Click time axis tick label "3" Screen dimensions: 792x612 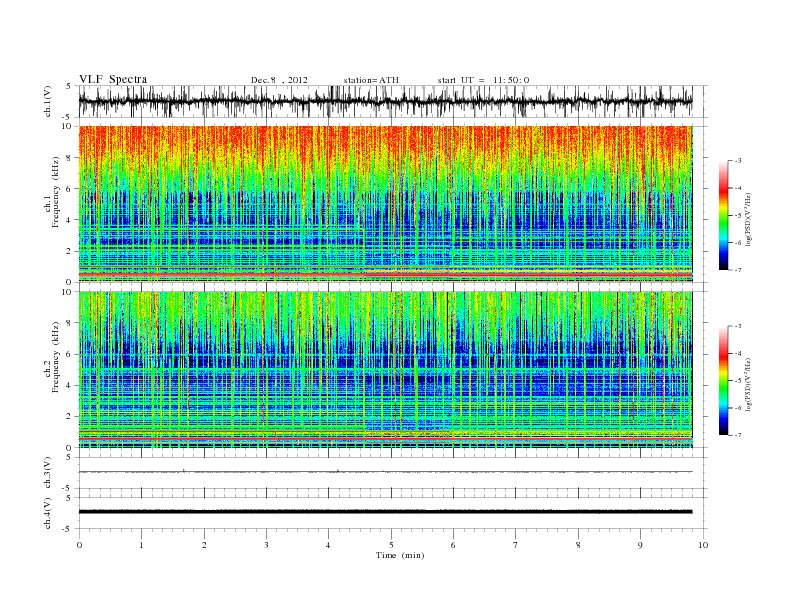click(x=266, y=545)
